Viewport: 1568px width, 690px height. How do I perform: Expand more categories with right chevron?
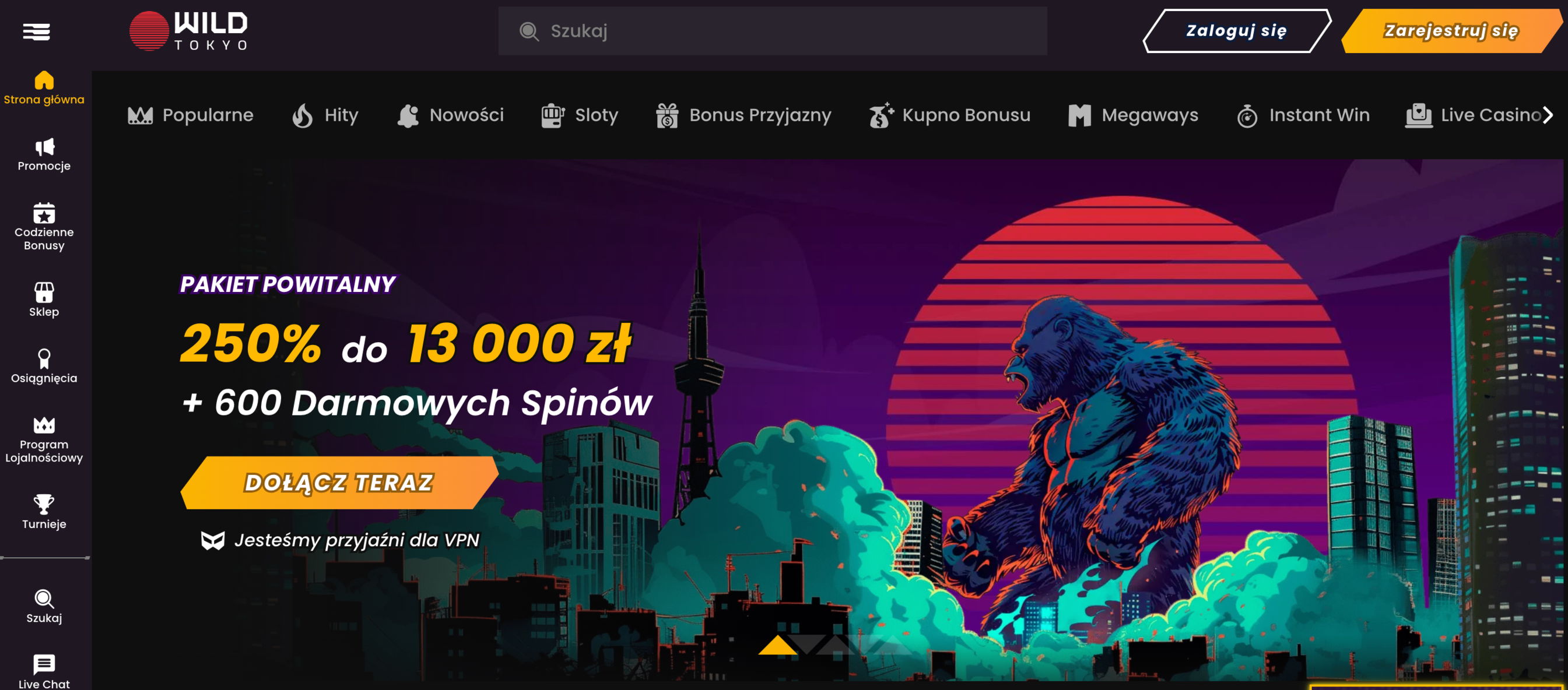tap(1548, 115)
